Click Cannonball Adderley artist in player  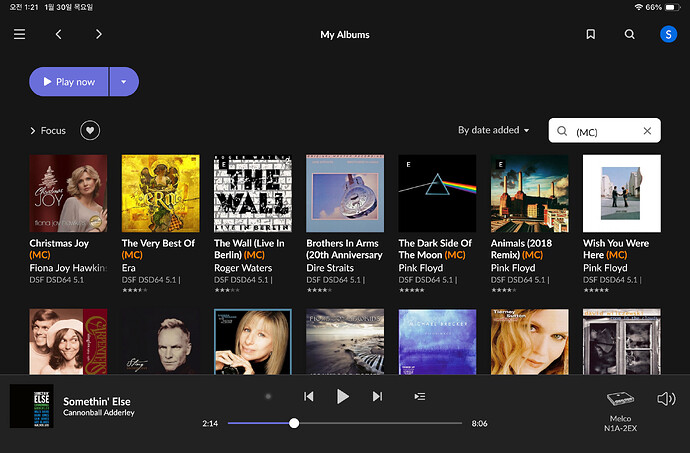[99, 413]
